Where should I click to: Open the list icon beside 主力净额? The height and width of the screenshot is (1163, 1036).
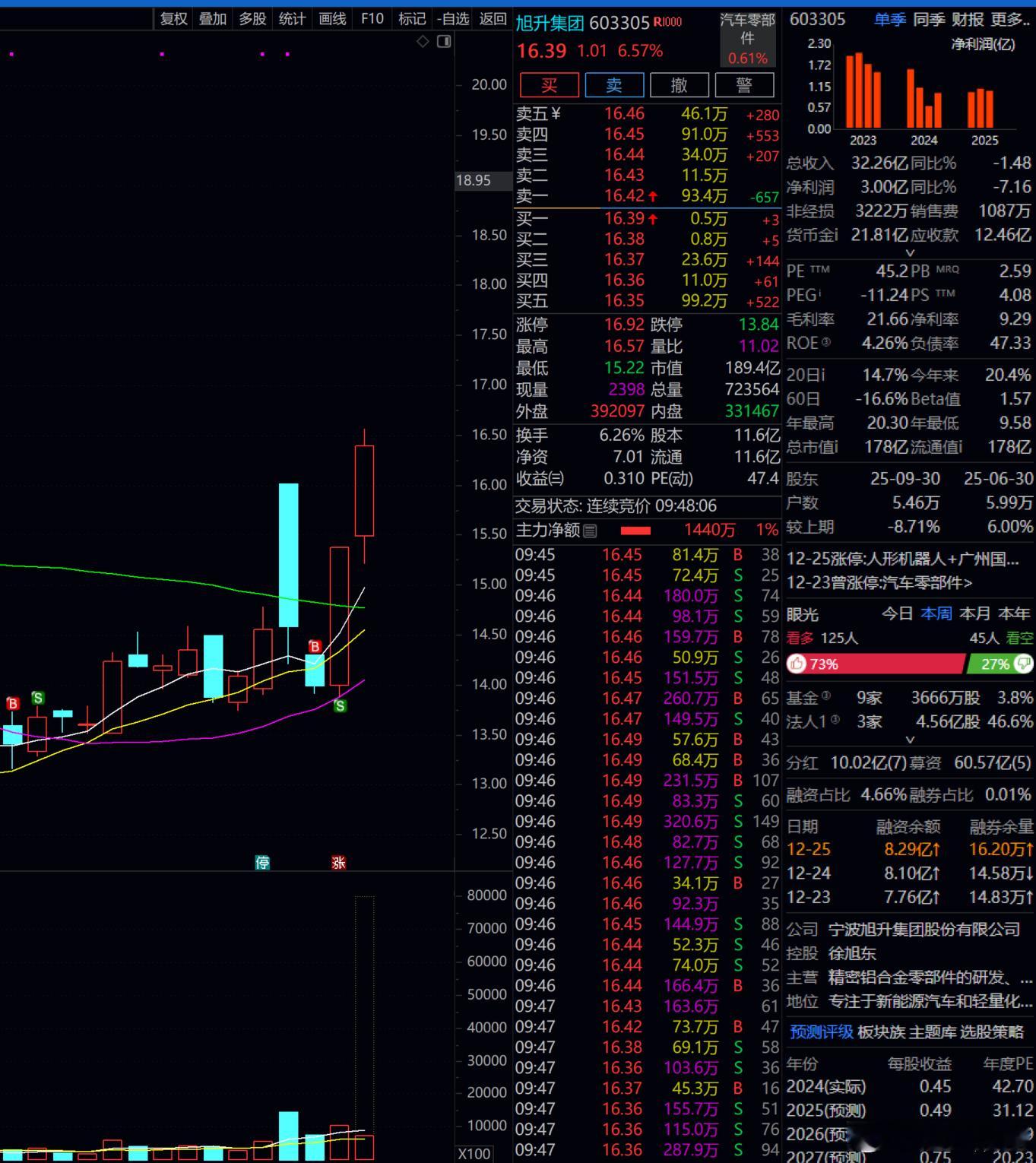pyautogui.click(x=590, y=531)
